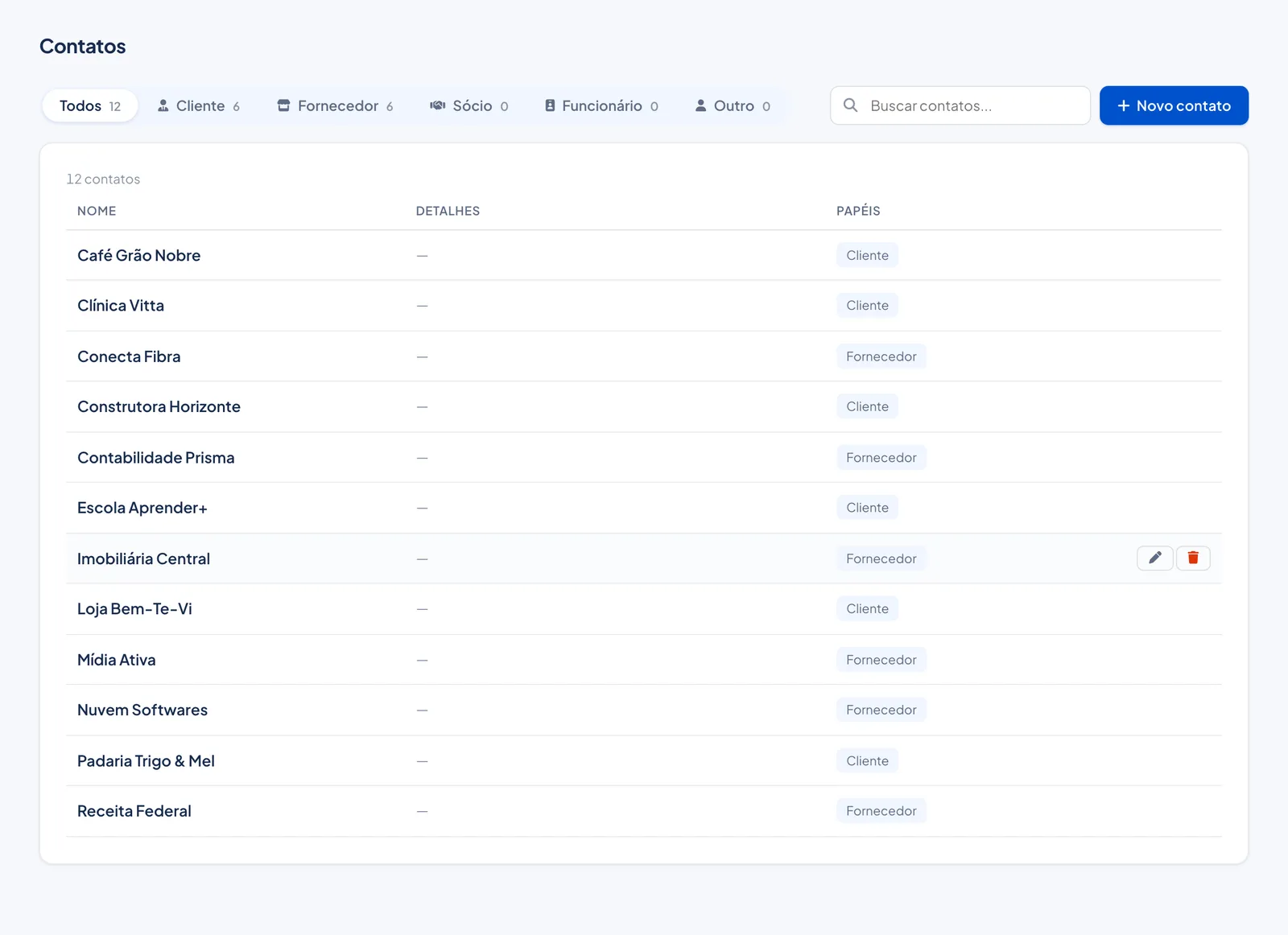Click the NOME column header
1288x935 pixels.
(97, 211)
